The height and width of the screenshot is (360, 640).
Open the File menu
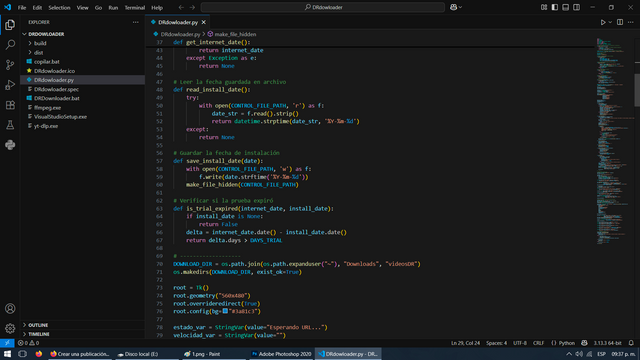click(22, 8)
